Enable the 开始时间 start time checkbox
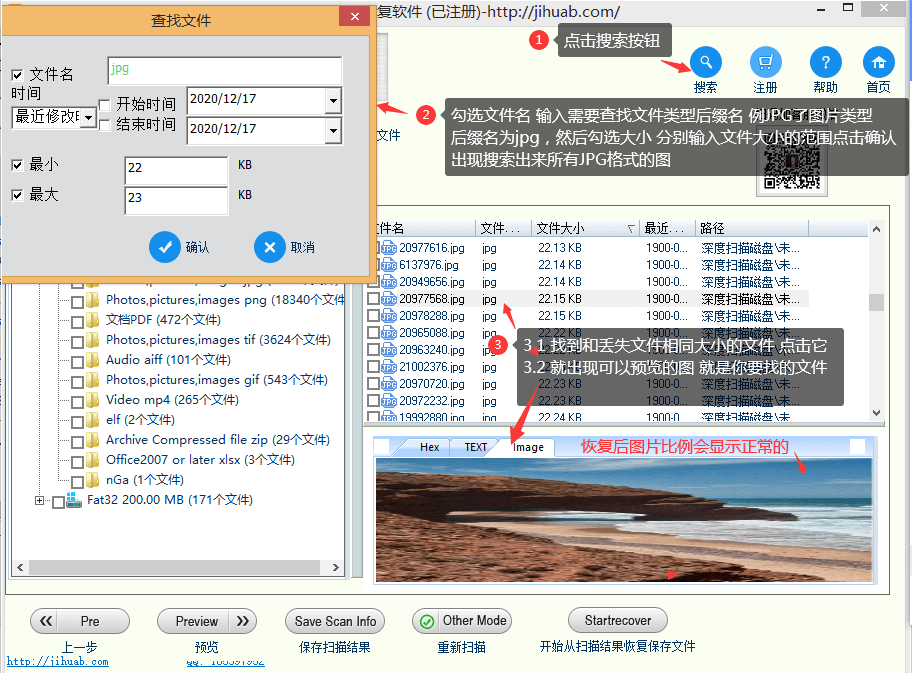 click(x=104, y=103)
